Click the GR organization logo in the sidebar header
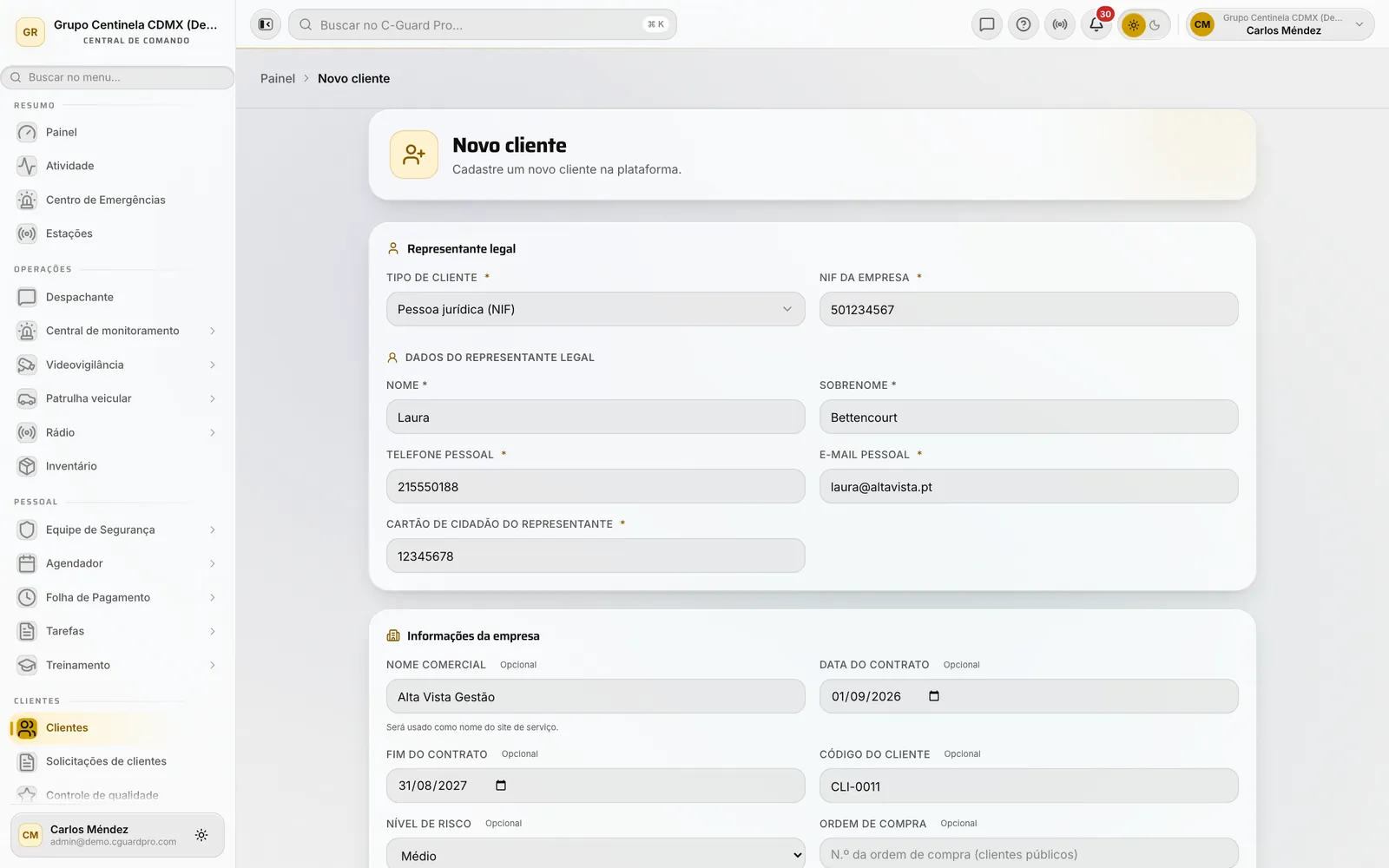 [x=30, y=32]
